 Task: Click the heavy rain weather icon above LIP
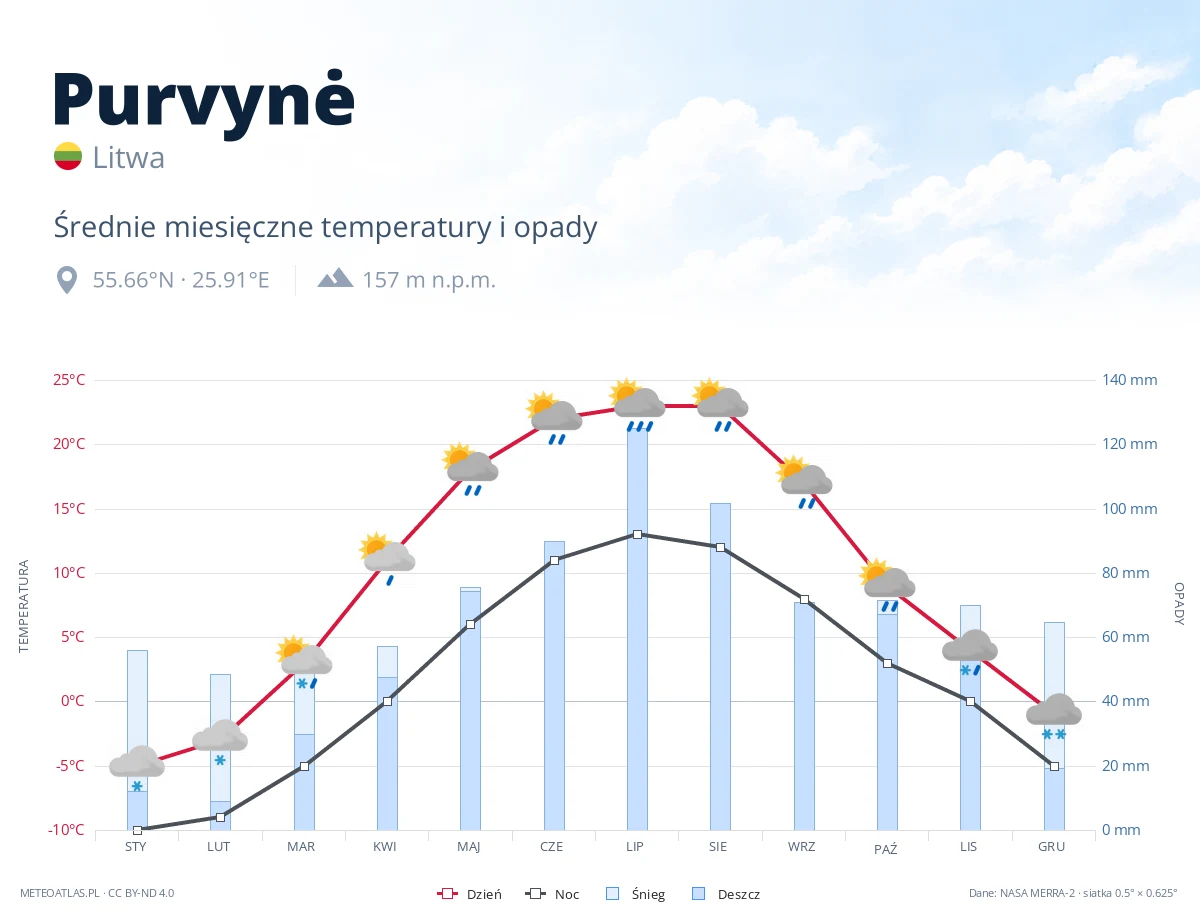coord(637,405)
